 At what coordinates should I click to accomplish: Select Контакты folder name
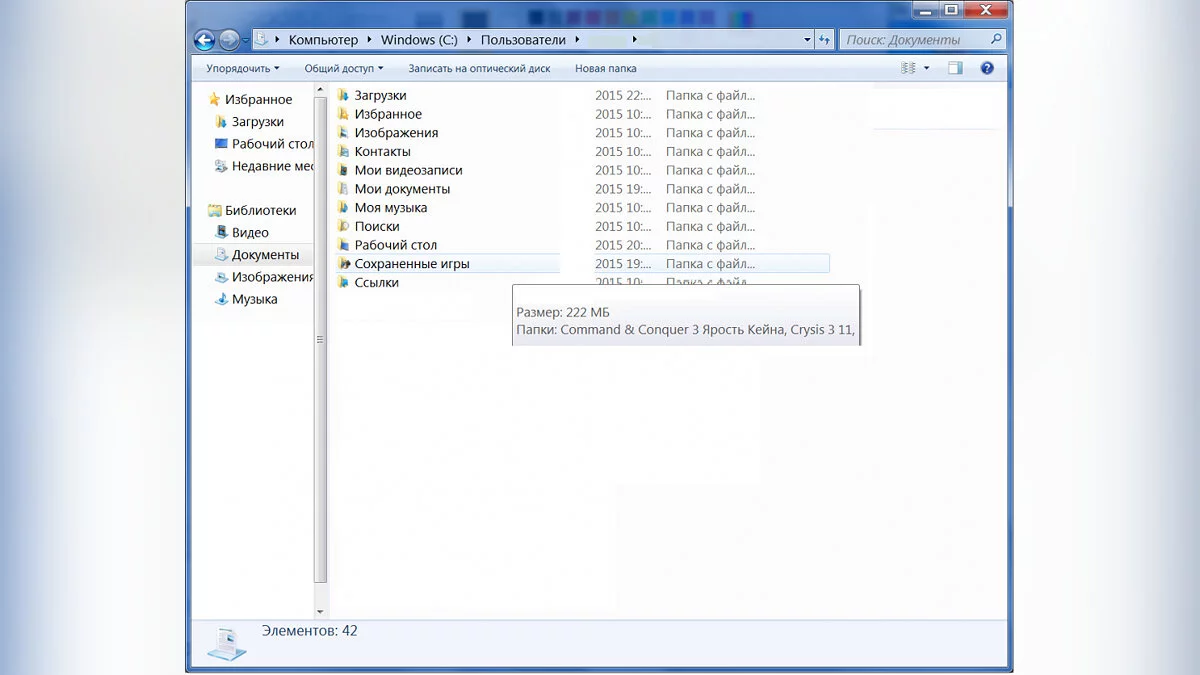(382, 151)
